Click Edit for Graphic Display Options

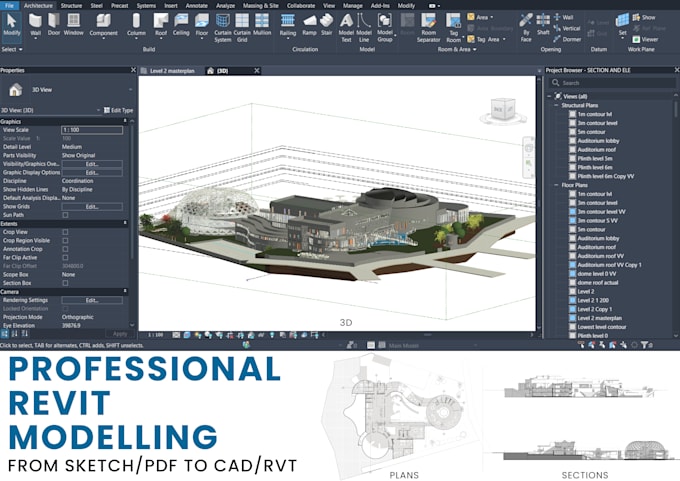[92, 173]
